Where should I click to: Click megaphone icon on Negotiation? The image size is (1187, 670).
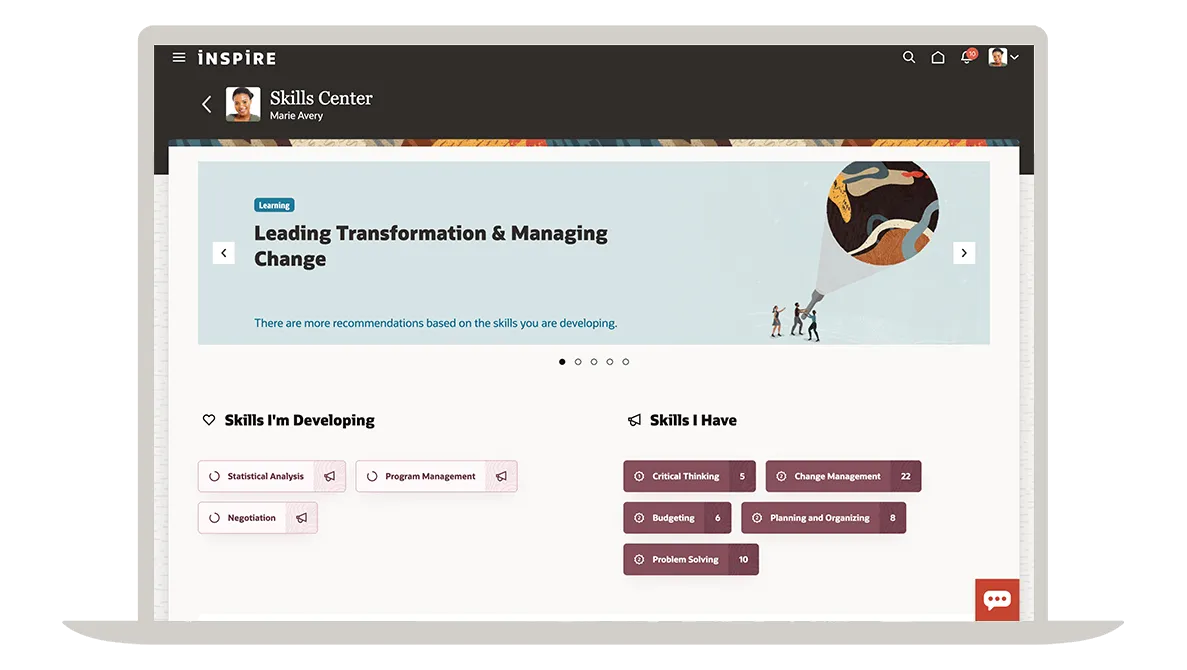pos(301,518)
